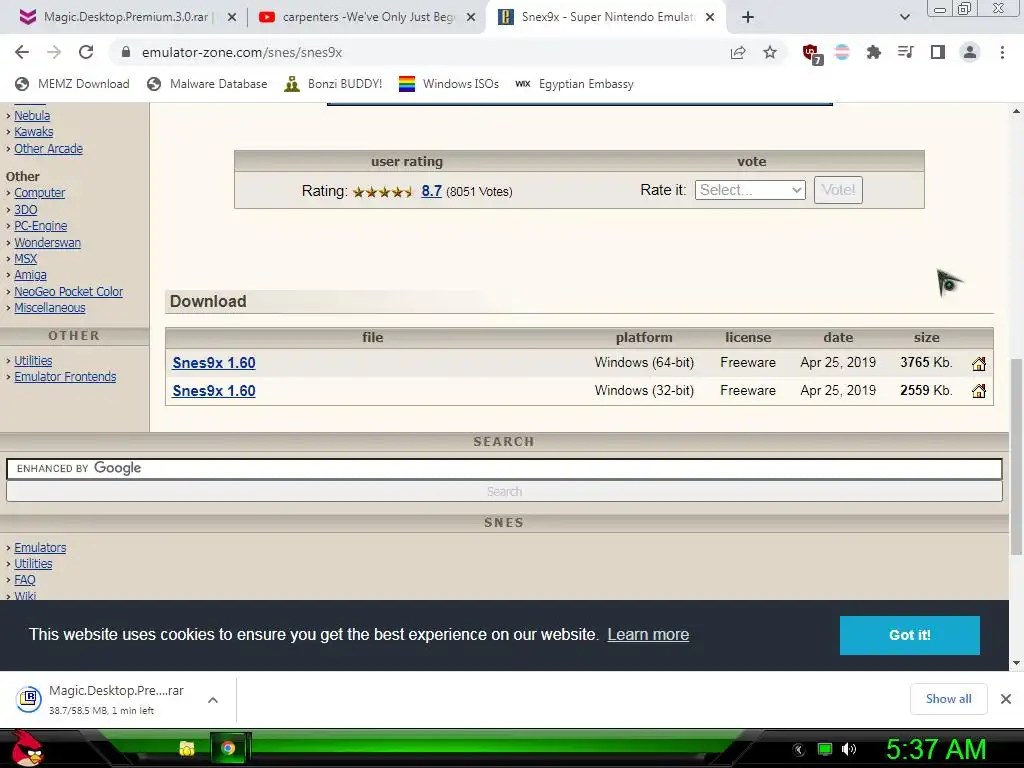Open MEMZ Download bookmark
This screenshot has height=768, width=1024.
click(x=72, y=84)
